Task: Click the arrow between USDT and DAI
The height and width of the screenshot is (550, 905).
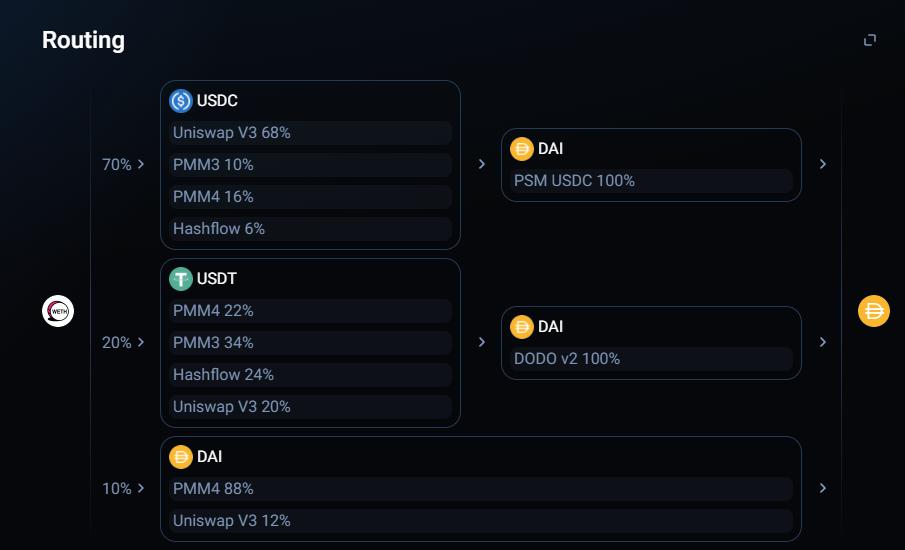Action: (x=482, y=342)
